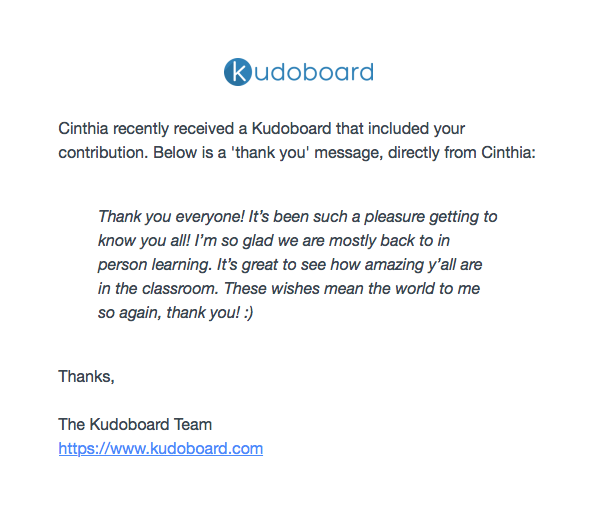Click italic text "know you all!"
Image resolution: width=597 pixels, height=527 pixels.
pyautogui.click(x=144, y=241)
